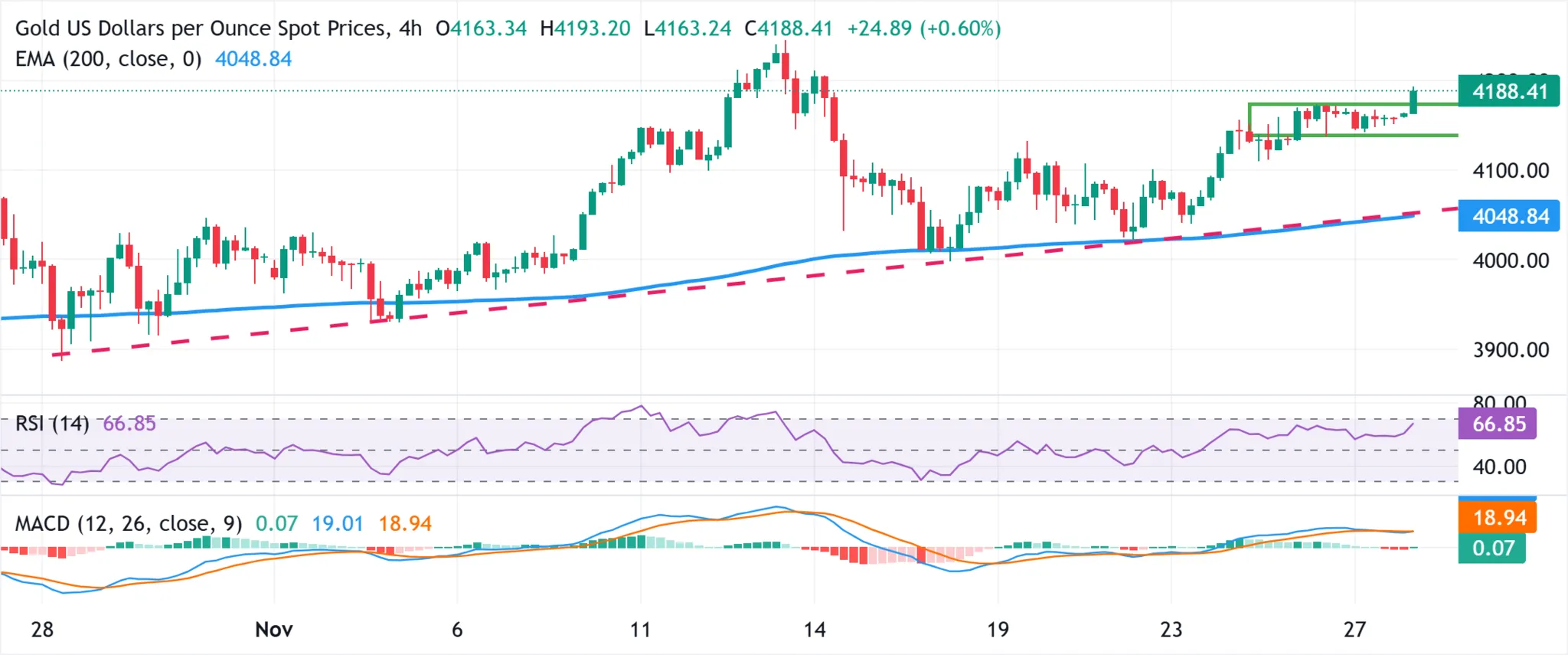This screenshot has height=655, width=1568.
Task: Click the 40.00 RSI axis label
Action: [1498, 467]
